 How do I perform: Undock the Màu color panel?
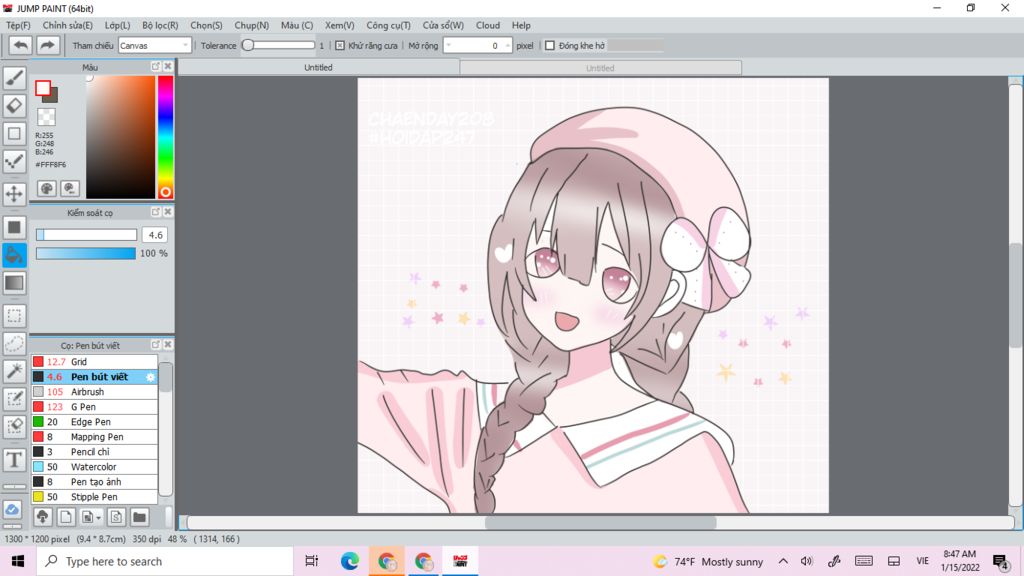155,67
